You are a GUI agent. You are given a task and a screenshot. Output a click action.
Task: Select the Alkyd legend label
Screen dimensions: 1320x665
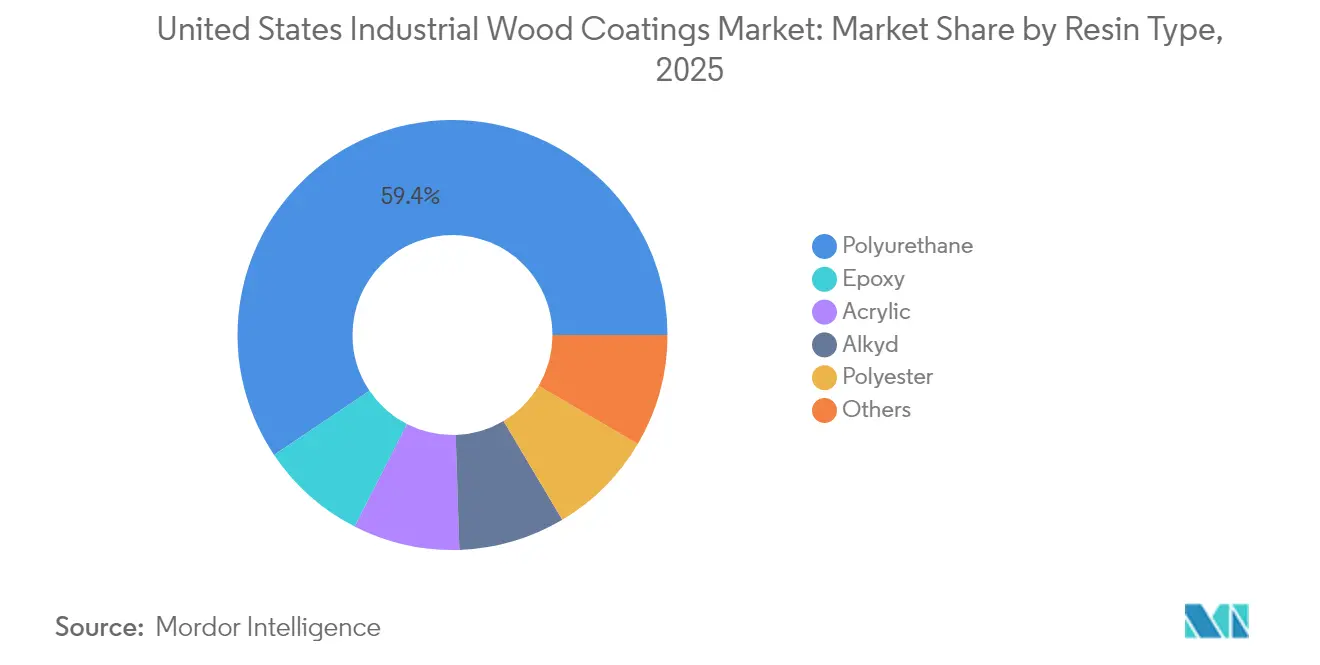click(x=871, y=344)
